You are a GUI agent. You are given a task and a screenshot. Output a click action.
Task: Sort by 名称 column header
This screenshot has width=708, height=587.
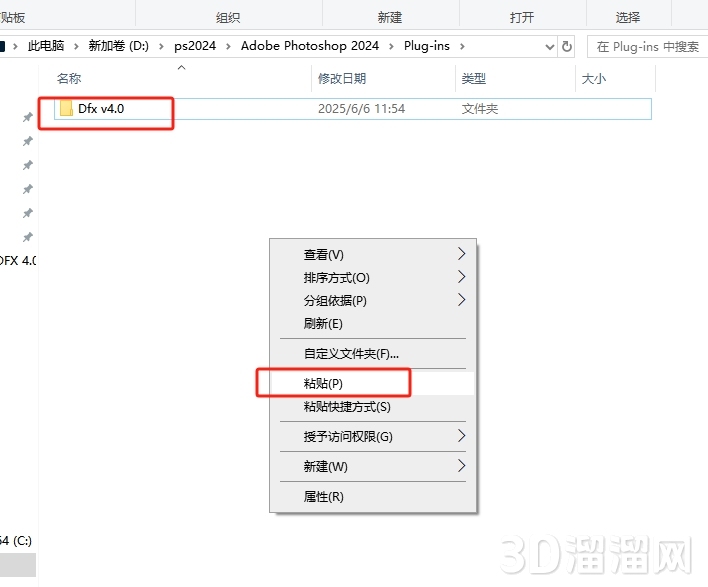(69, 79)
